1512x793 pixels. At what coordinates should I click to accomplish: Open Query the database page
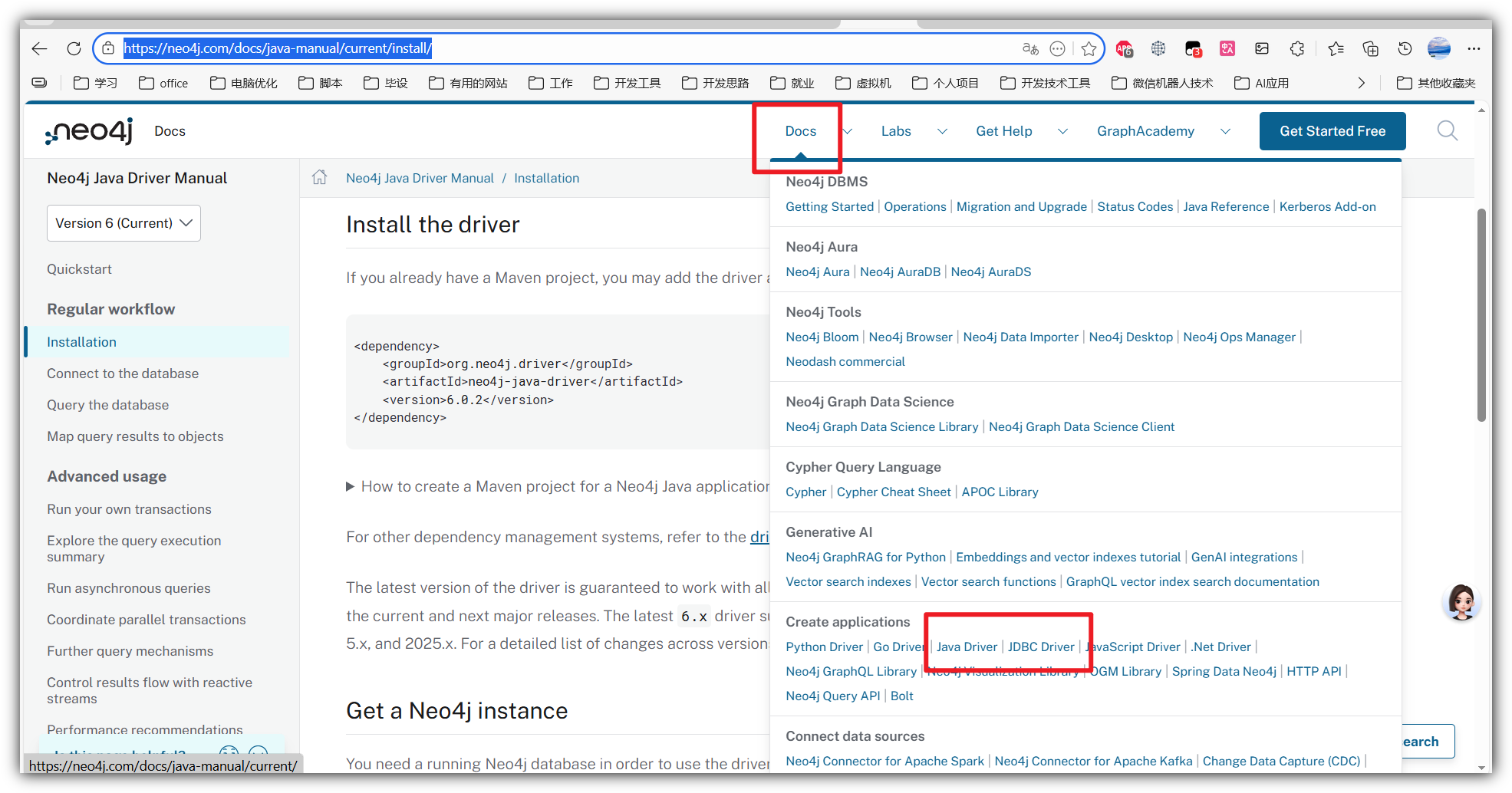click(x=107, y=405)
